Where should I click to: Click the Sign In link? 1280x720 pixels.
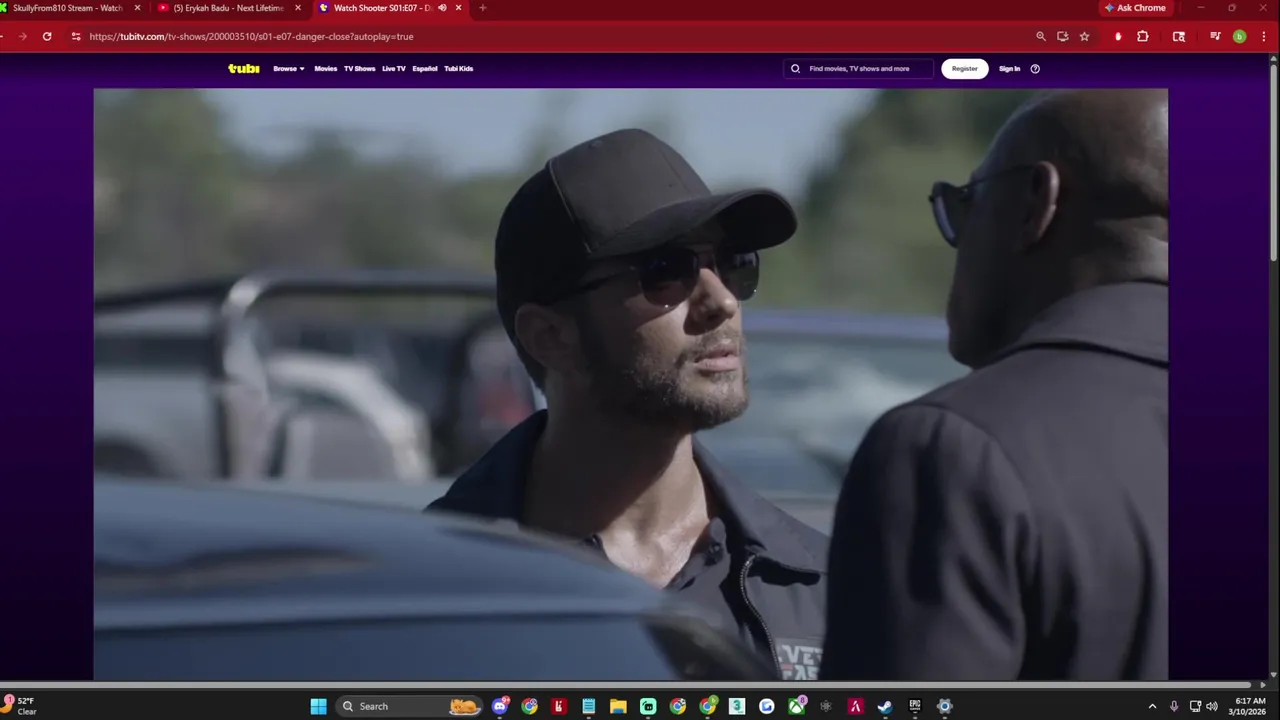1010,69
